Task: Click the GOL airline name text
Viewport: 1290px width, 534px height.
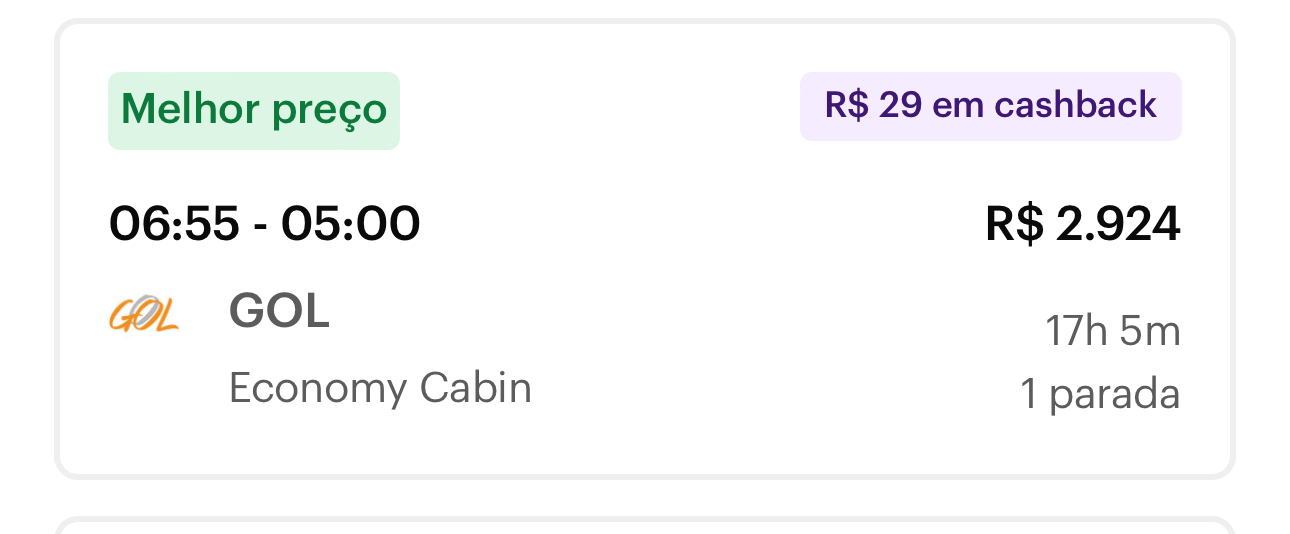Action: (279, 313)
